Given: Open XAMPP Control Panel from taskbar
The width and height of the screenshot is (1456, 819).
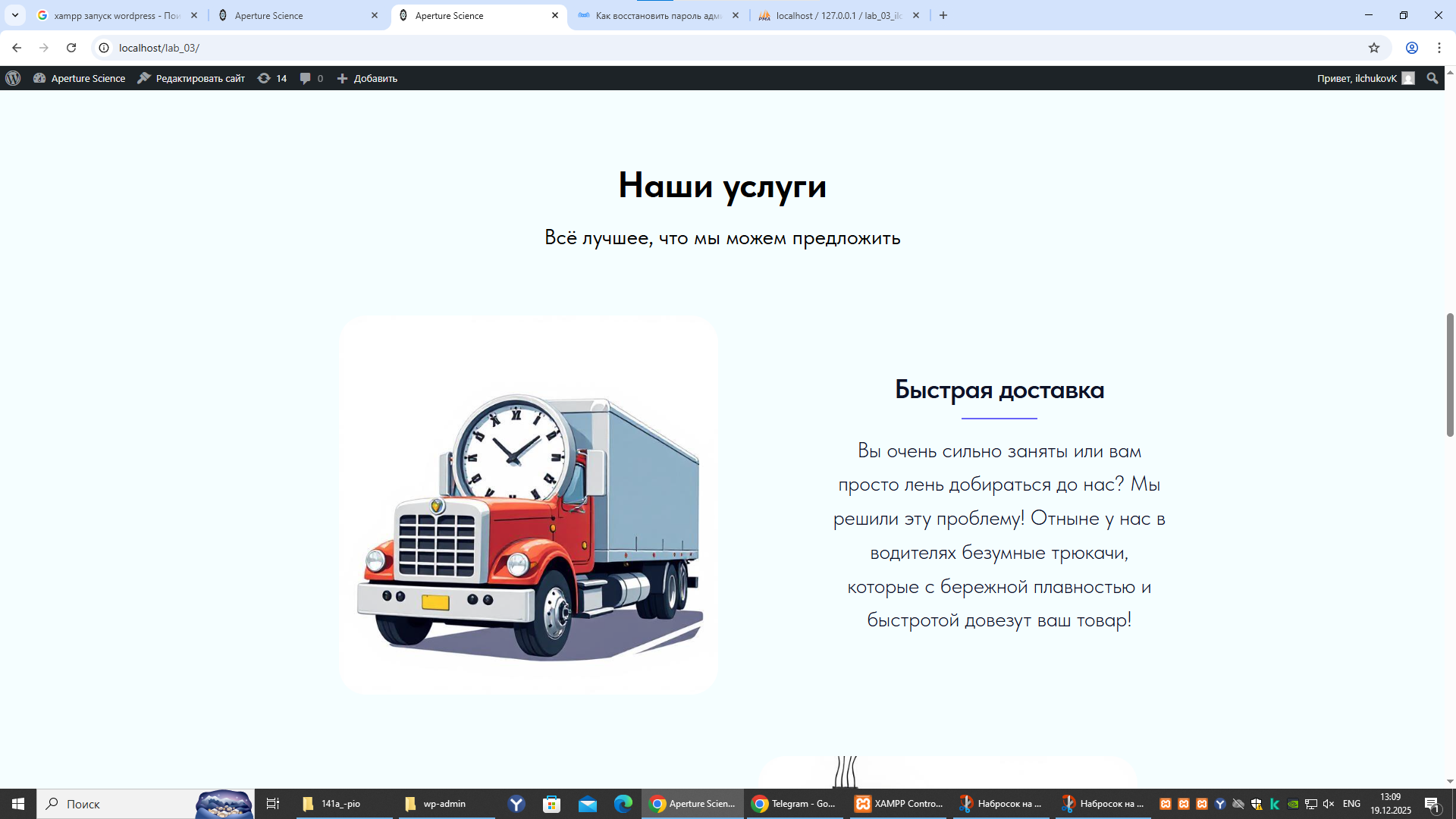Looking at the screenshot, I should point(899,804).
